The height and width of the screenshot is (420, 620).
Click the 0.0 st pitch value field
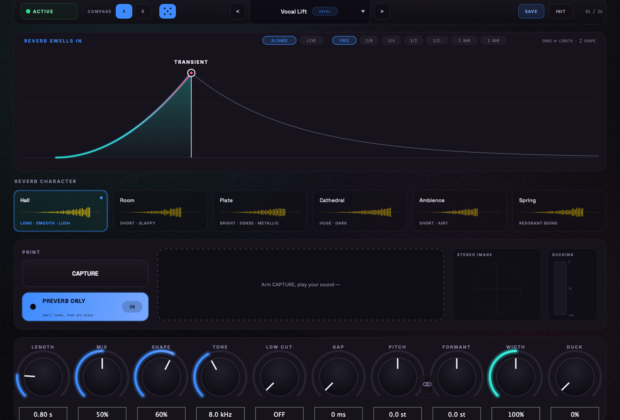(x=397, y=414)
